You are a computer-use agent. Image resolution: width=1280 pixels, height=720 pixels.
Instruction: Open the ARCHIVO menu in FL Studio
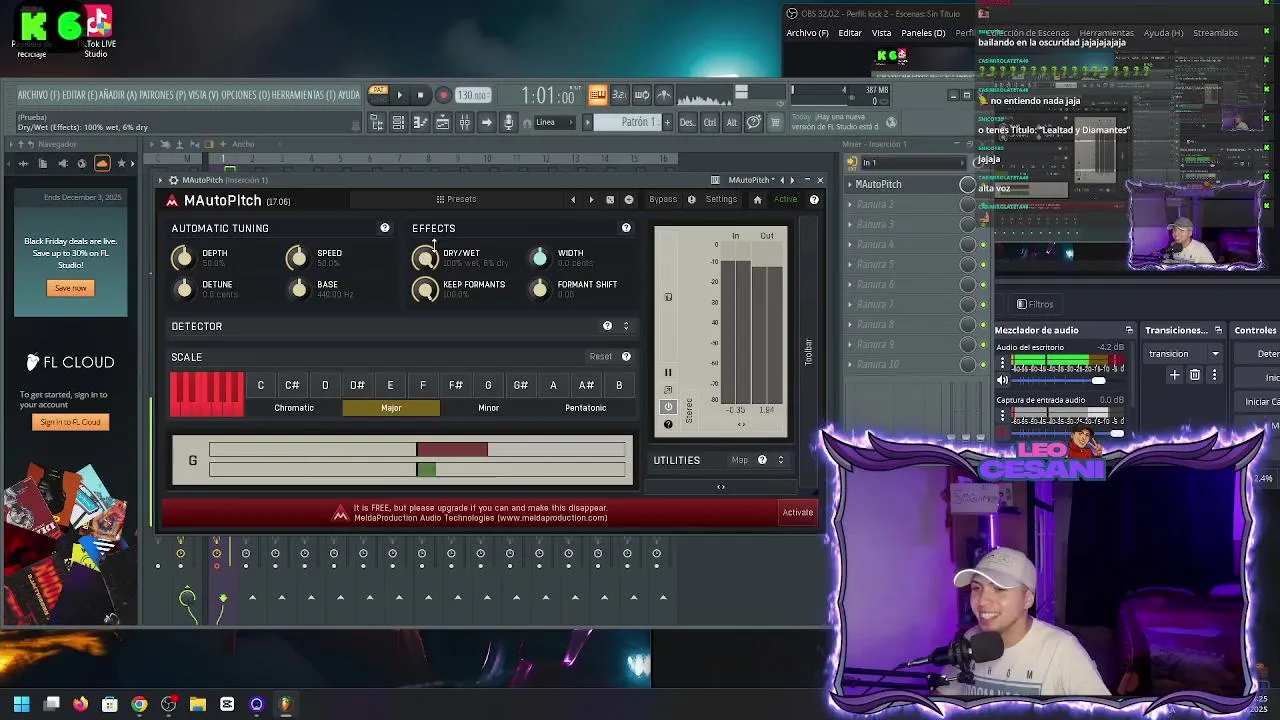pos(38,95)
